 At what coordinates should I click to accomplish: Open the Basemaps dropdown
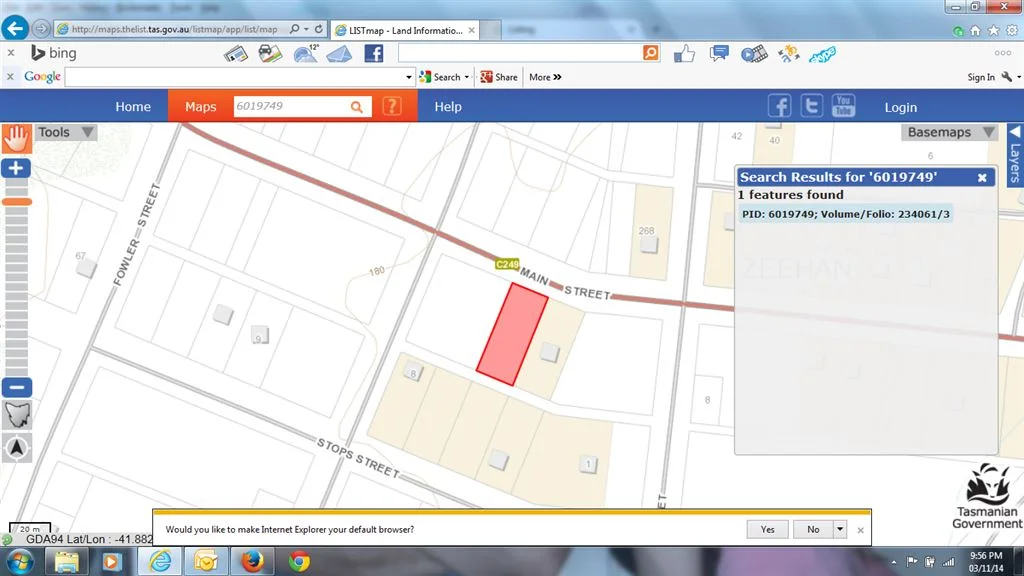948,131
